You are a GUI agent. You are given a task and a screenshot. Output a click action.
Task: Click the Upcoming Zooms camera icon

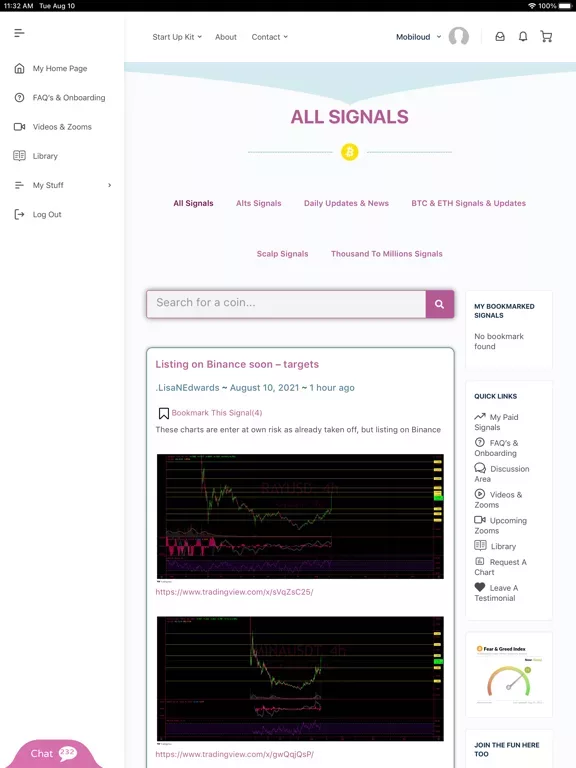(480, 520)
